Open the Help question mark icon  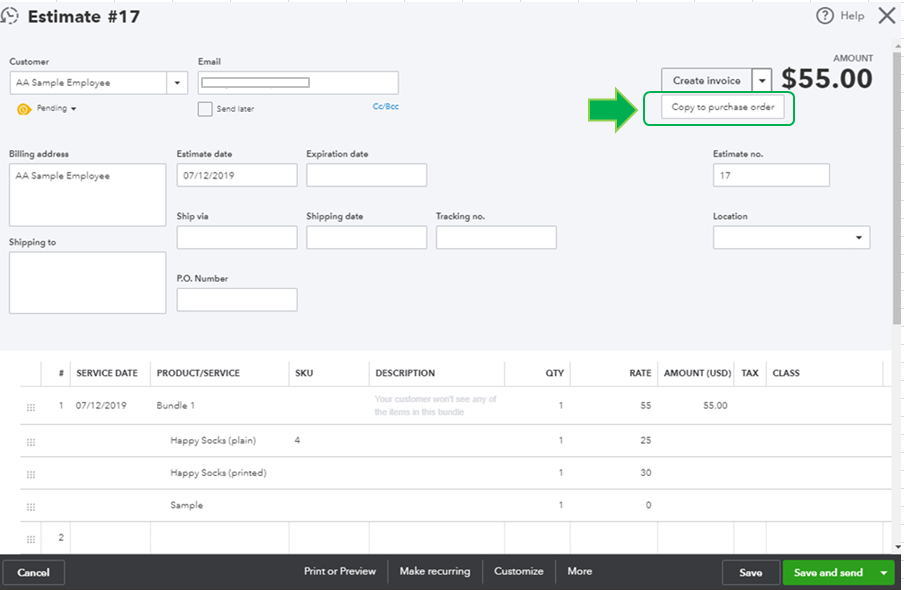[x=825, y=16]
